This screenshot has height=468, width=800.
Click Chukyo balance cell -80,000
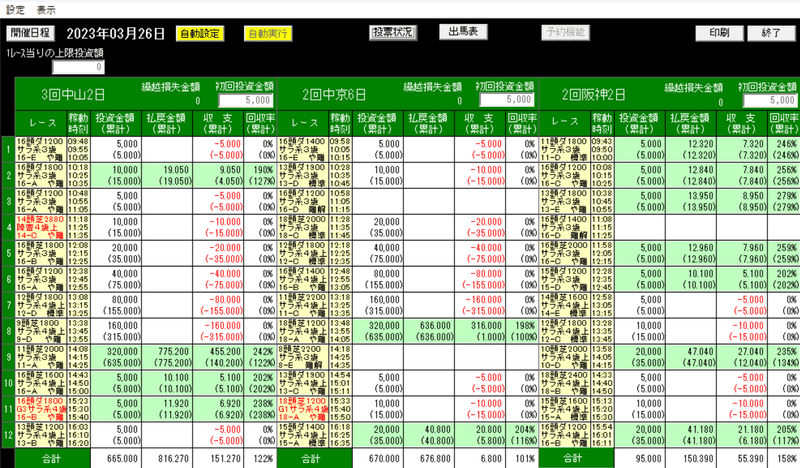coord(480,280)
